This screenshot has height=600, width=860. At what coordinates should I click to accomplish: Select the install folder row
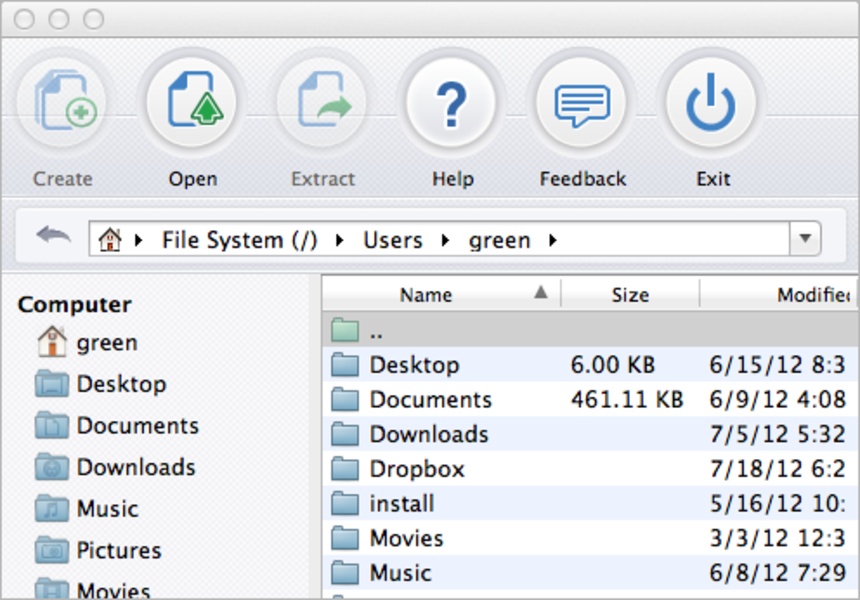[401, 504]
